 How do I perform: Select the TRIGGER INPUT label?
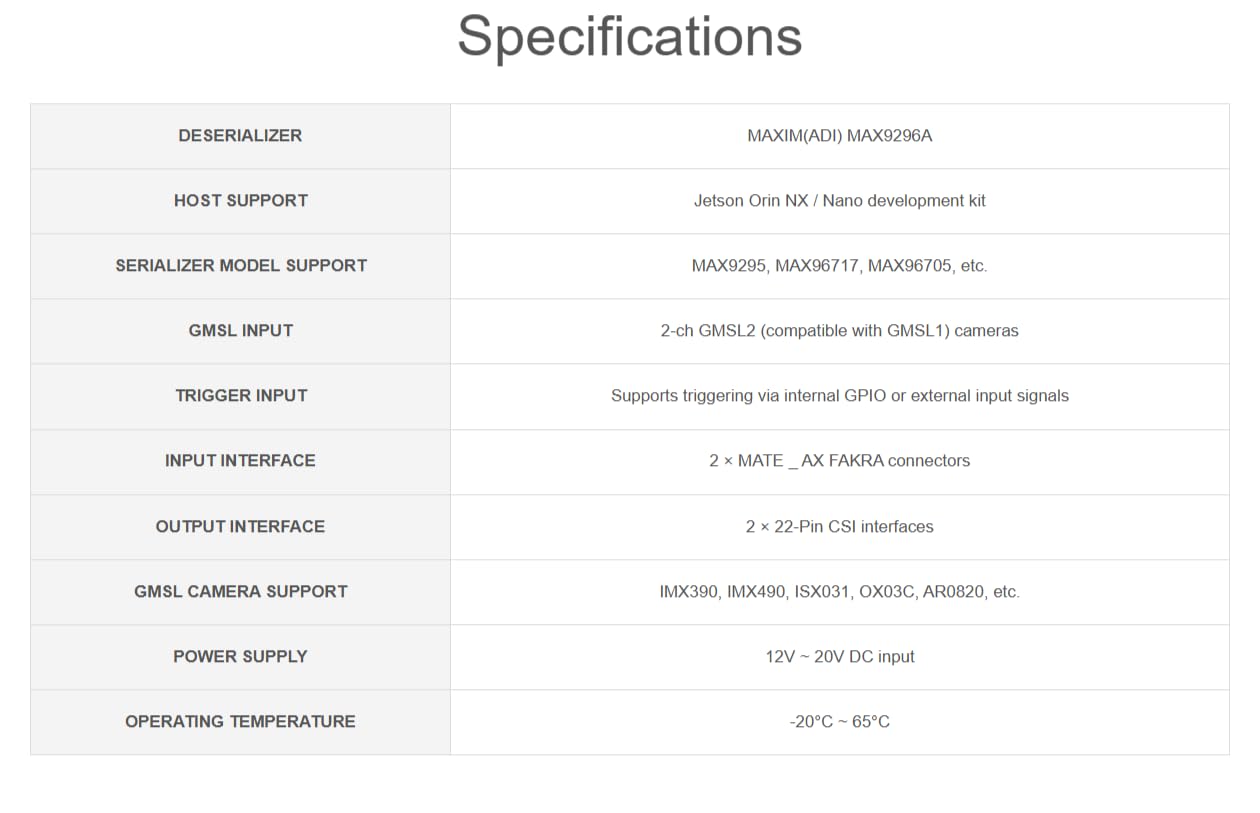[x=241, y=396]
